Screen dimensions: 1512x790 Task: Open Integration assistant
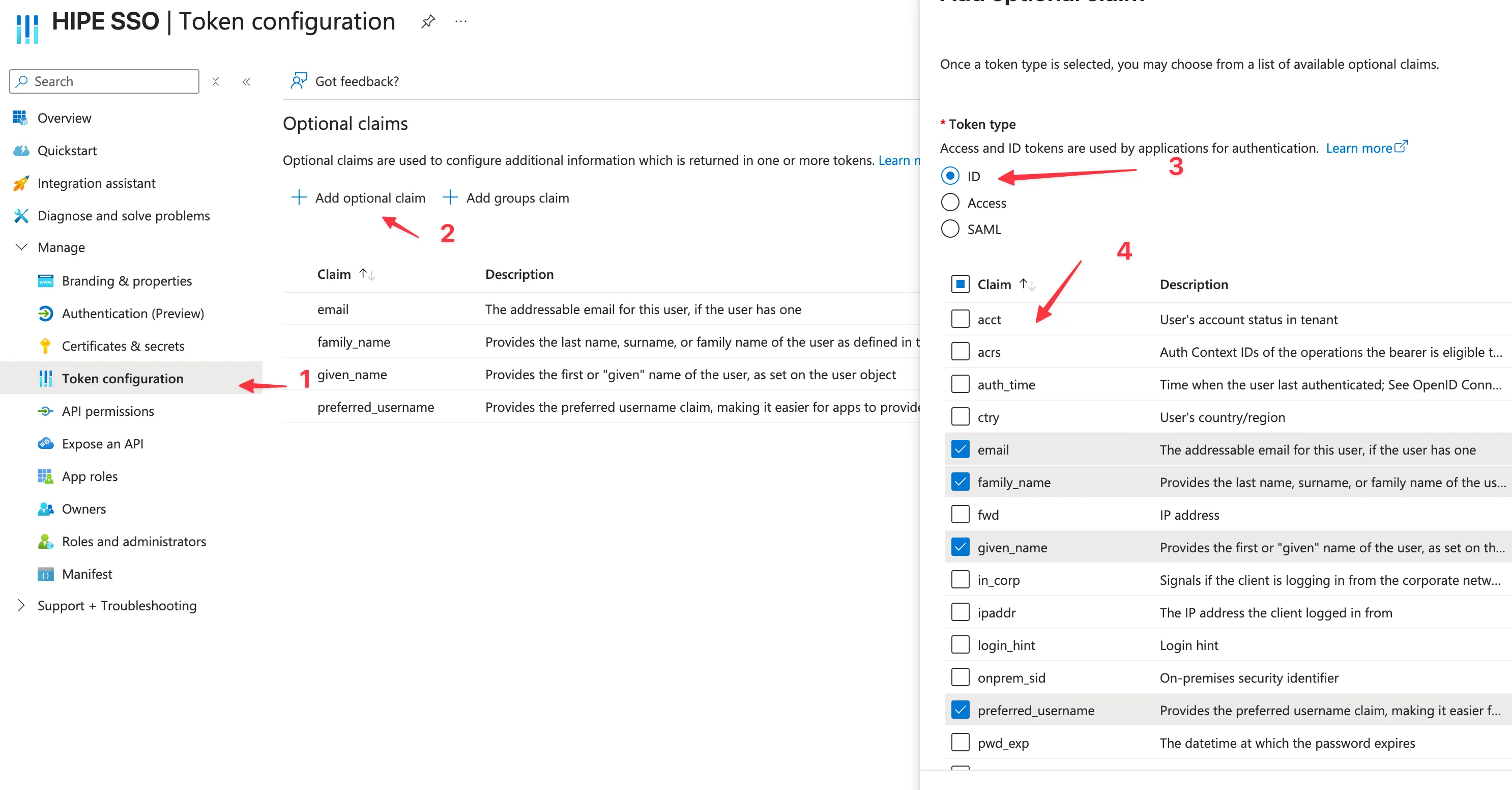point(96,183)
